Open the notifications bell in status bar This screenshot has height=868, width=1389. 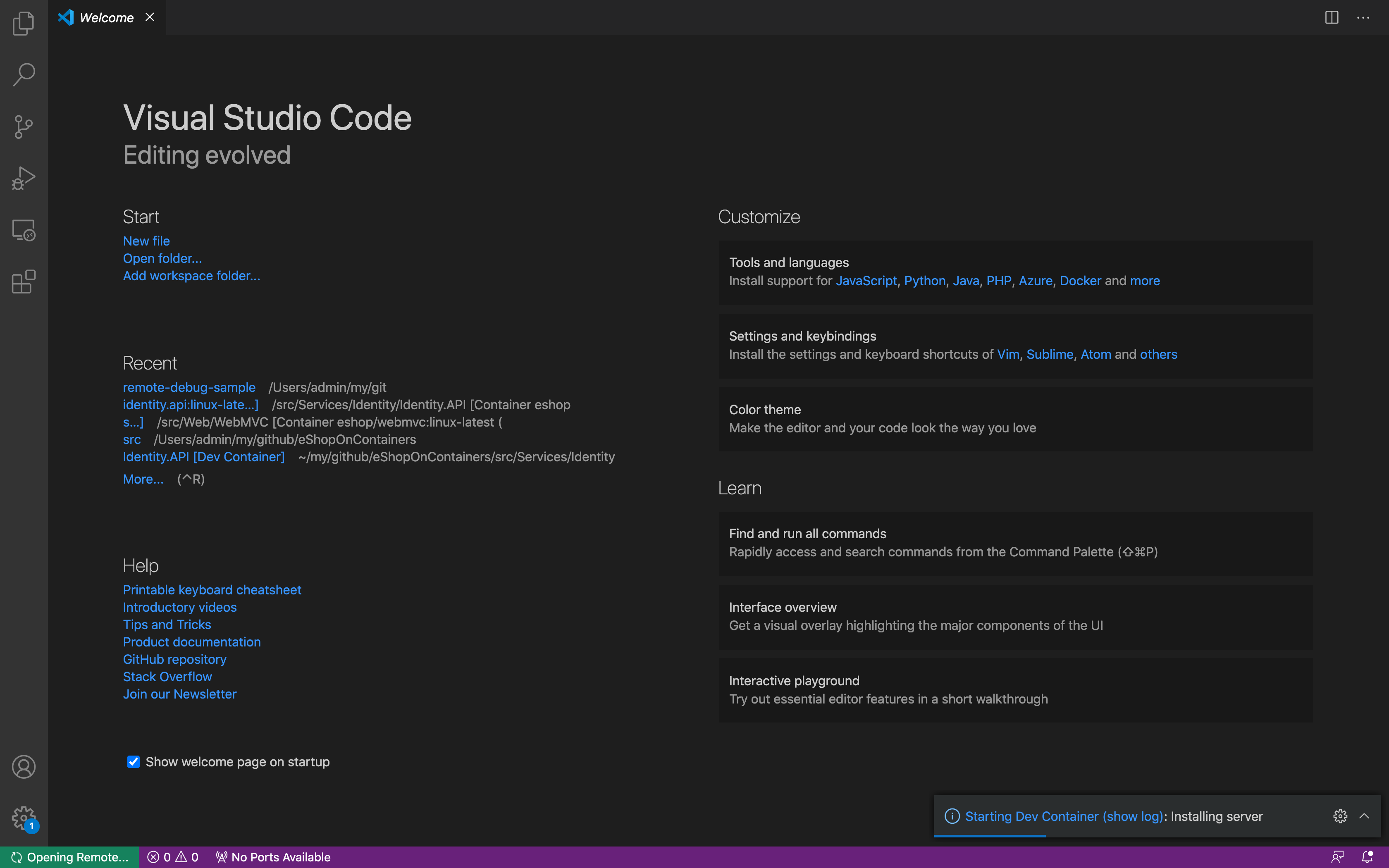1367,857
